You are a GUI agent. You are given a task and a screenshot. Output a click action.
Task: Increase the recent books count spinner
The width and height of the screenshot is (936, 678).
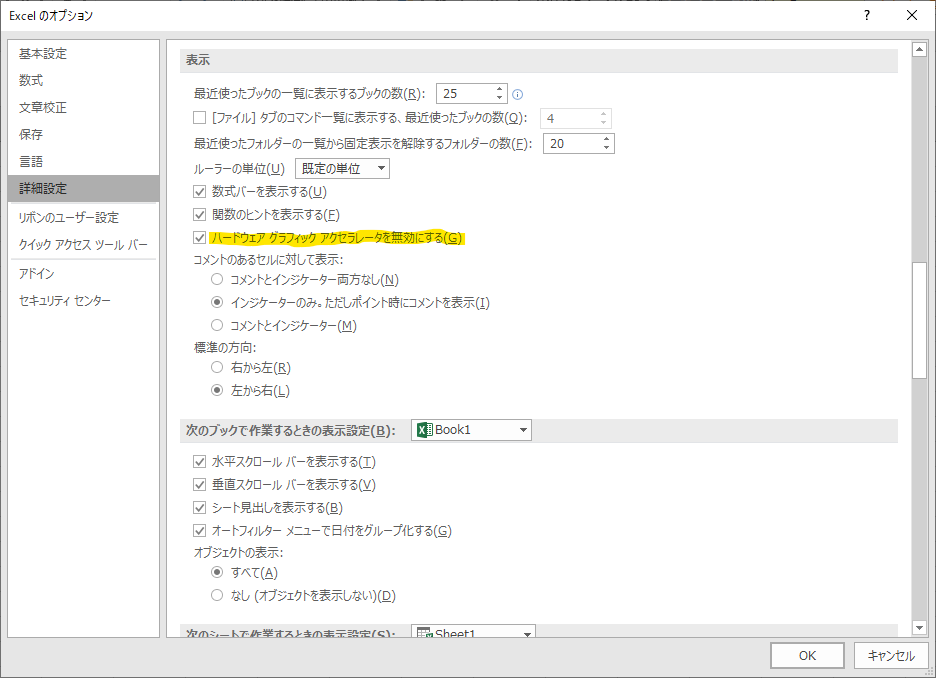click(500, 88)
